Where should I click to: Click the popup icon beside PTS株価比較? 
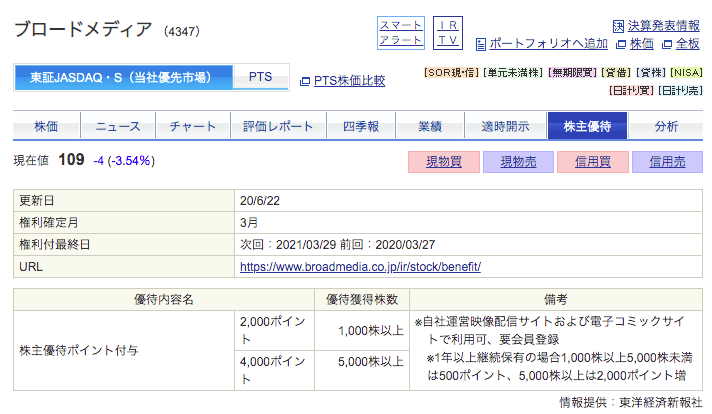tap(305, 81)
